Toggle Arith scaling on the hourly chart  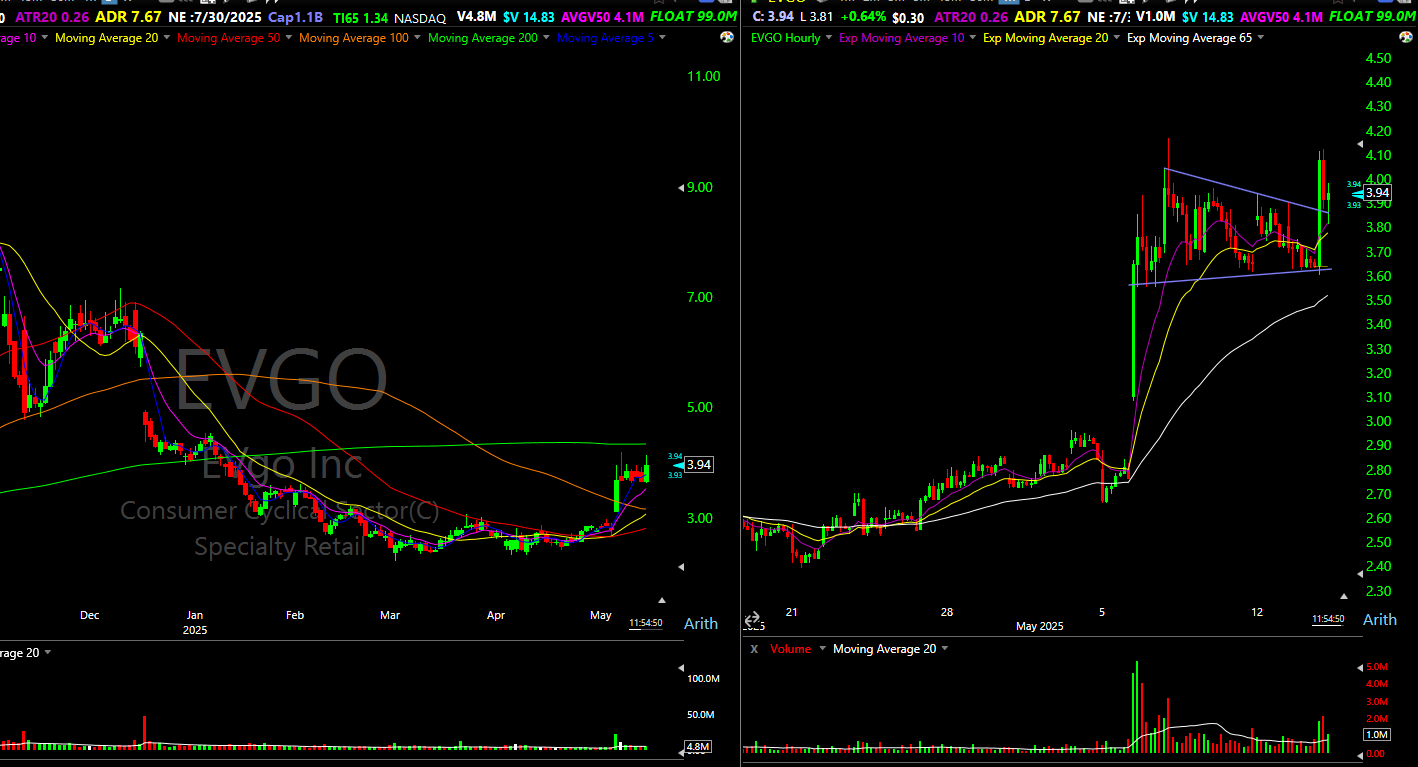point(1380,619)
